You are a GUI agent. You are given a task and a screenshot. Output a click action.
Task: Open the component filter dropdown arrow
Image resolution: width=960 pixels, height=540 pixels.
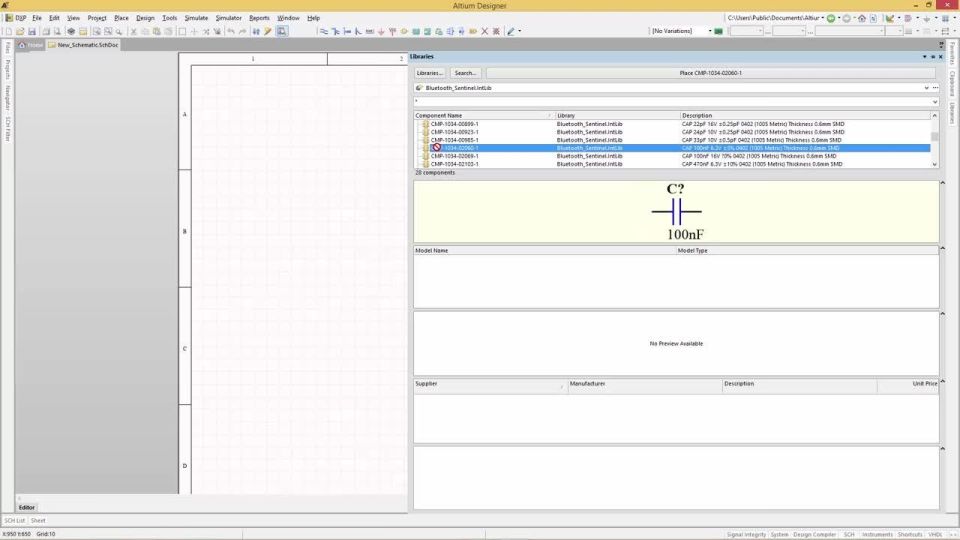[935, 102]
